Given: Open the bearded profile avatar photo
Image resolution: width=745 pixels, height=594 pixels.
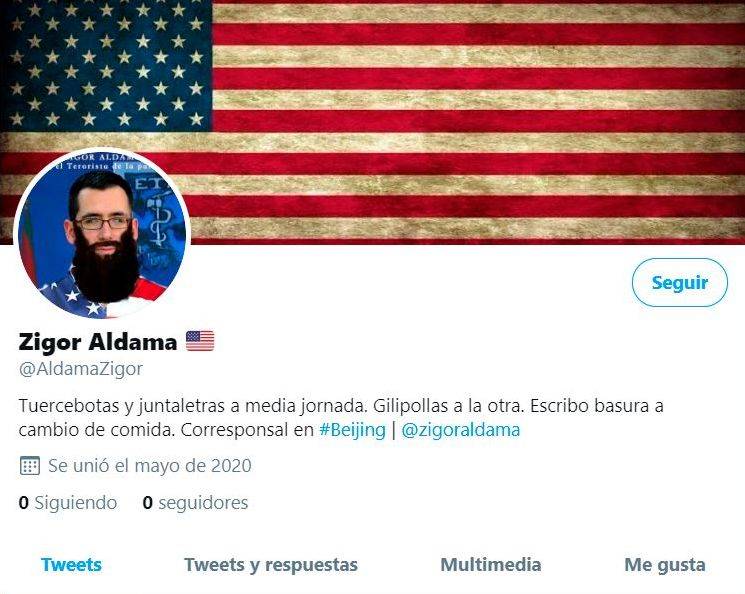Looking at the screenshot, I should pyautogui.click(x=102, y=234).
